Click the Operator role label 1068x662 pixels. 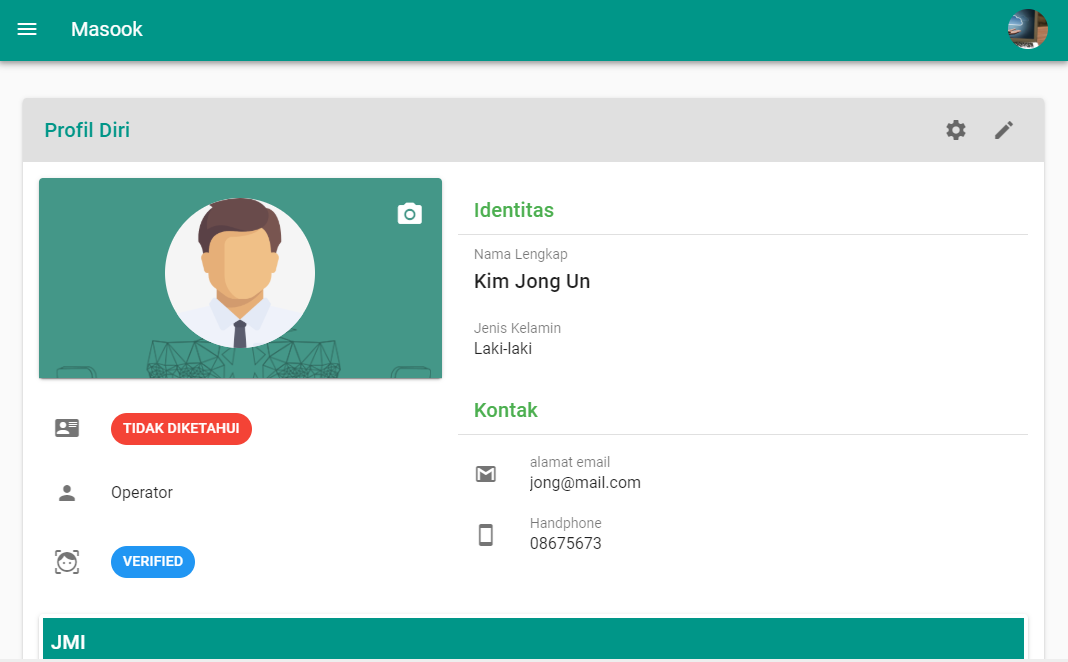pyautogui.click(x=142, y=493)
